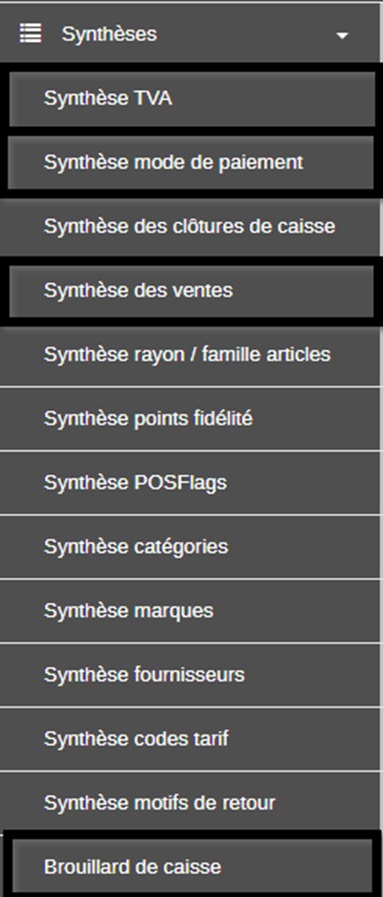Open Synthèse des clôtures de caisse
This screenshot has width=383, height=897.
[x=190, y=227]
